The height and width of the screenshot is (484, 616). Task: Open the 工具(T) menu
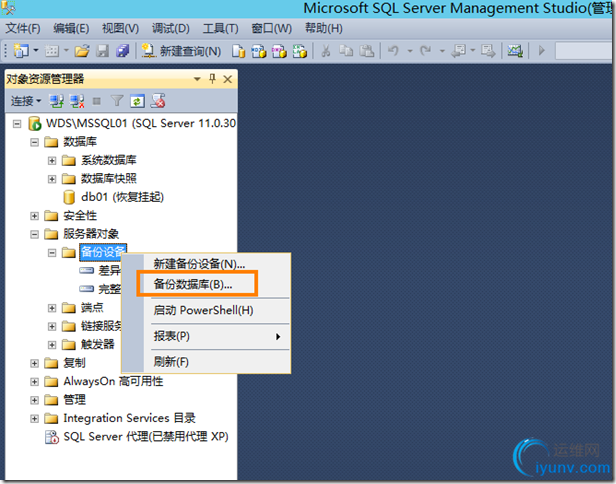pyautogui.click(x=220, y=28)
